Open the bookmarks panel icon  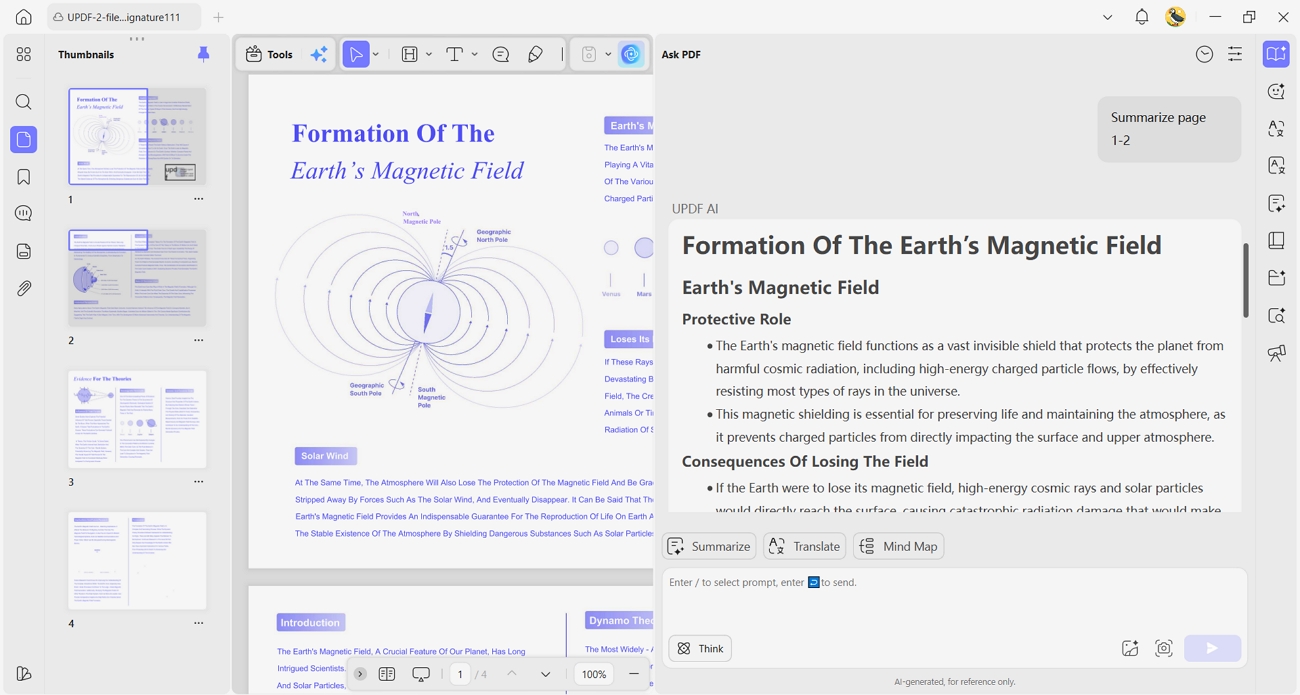click(24, 177)
